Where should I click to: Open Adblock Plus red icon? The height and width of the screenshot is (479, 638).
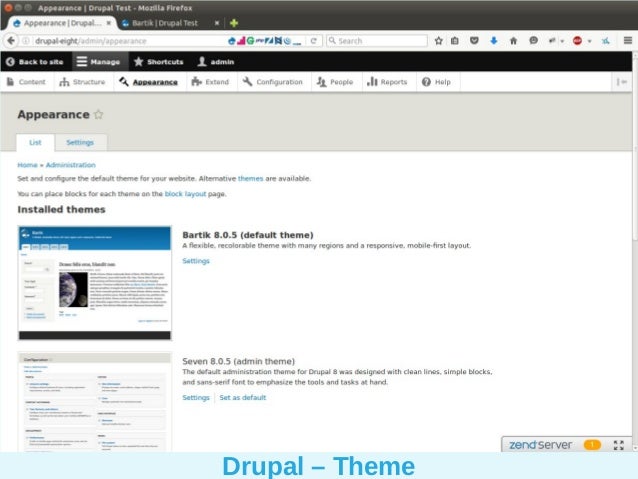[x=577, y=41]
